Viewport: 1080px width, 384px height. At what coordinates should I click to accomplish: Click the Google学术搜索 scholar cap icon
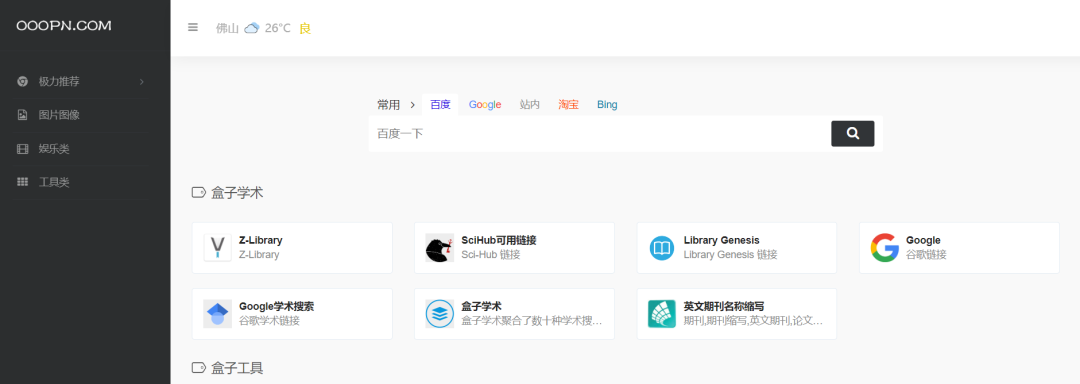click(x=218, y=314)
